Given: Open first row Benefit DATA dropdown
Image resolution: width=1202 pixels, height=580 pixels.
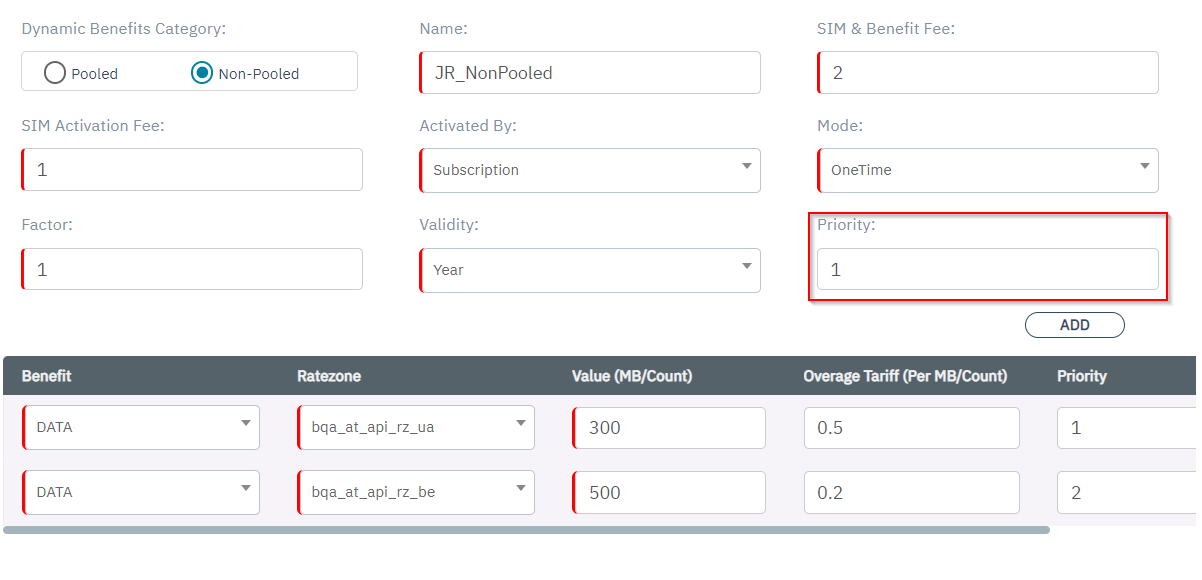Looking at the screenshot, I should pyautogui.click(x=141, y=427).
